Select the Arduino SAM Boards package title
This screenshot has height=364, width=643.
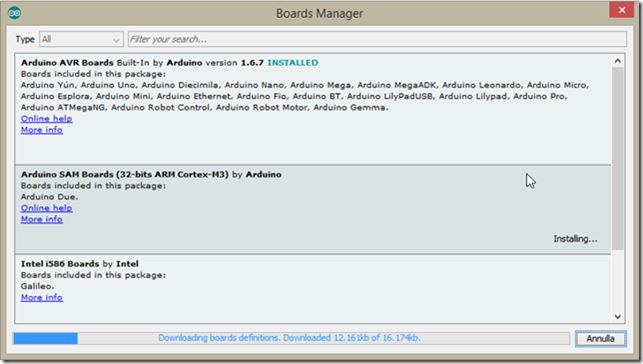[x=125, y=175]
